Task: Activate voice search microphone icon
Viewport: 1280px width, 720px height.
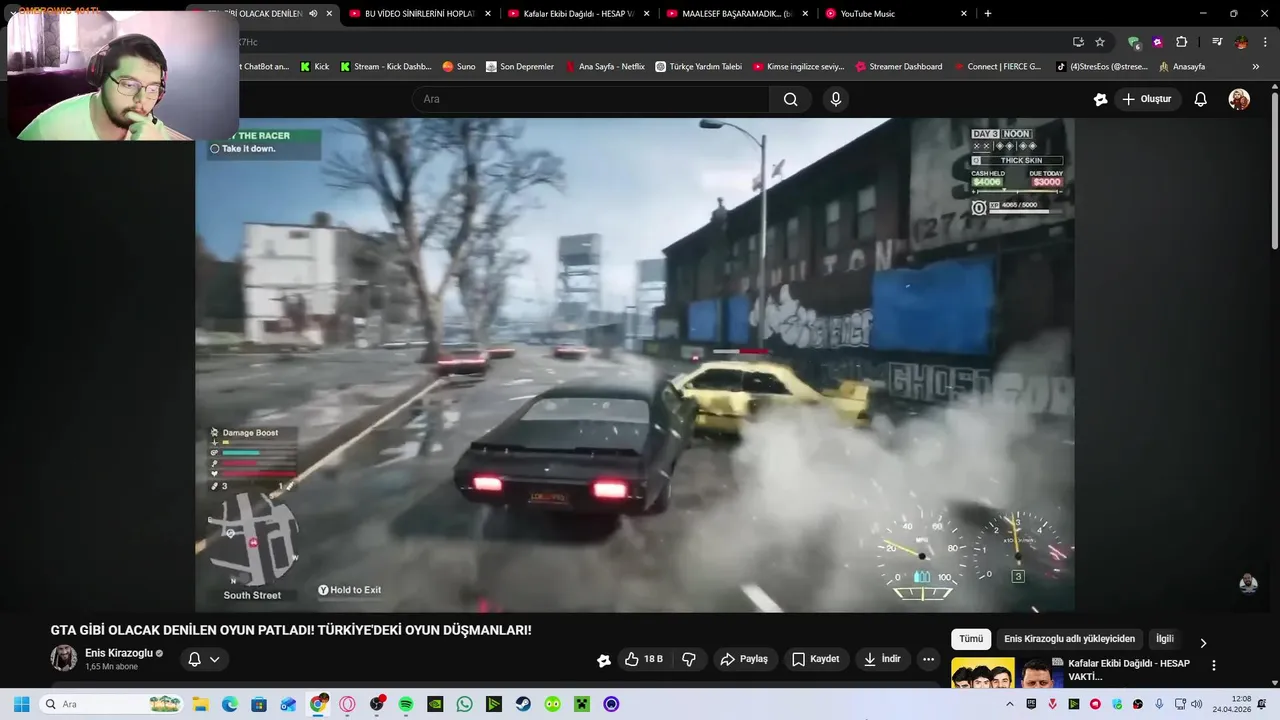Action: click(836, 99)
